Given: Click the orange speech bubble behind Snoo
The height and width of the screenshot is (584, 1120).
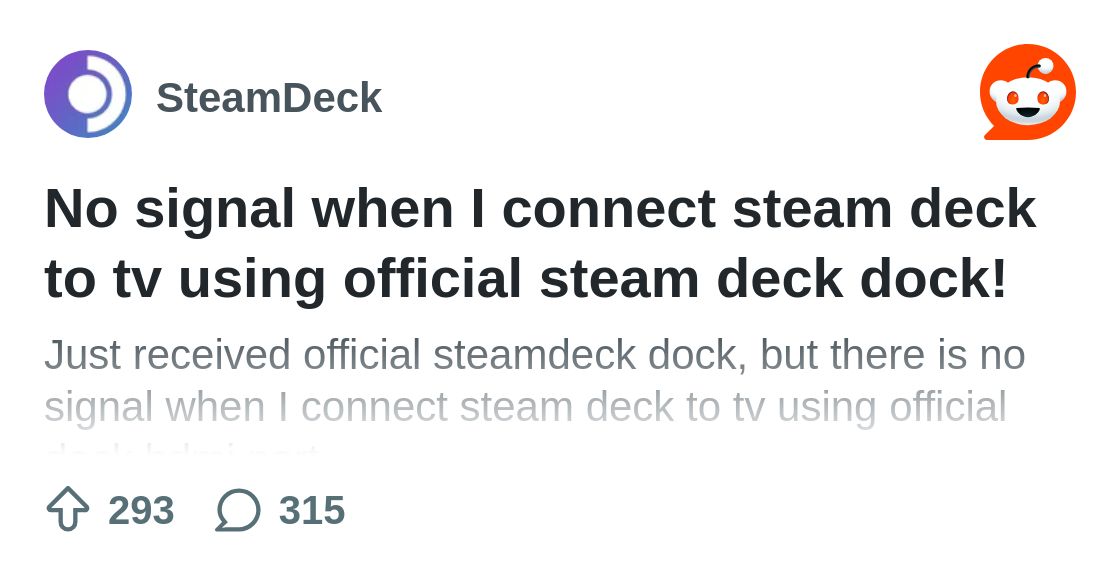Looking at the screenshot, I should [1000, 121].
